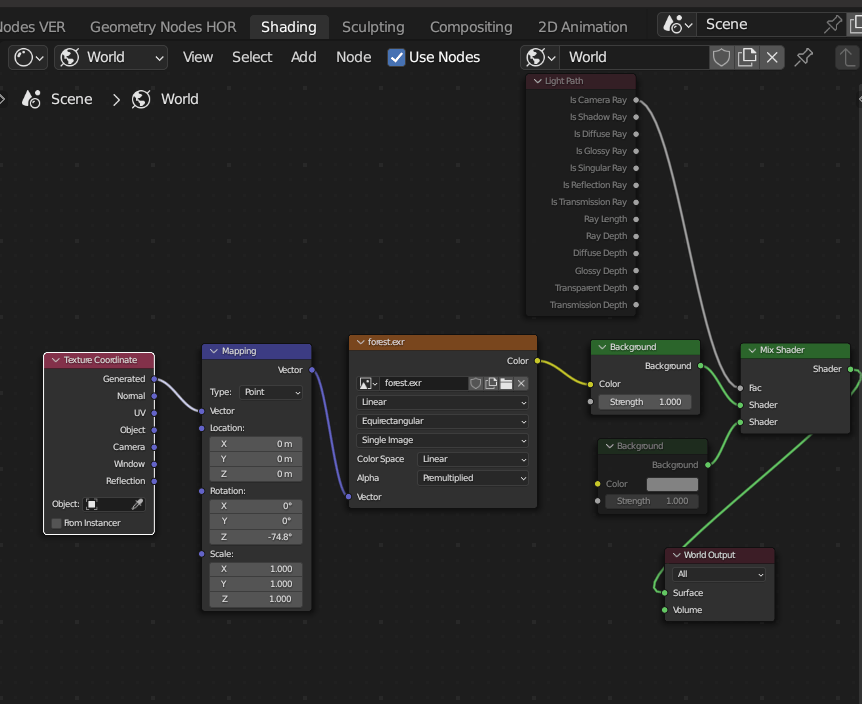
Task: Collapse the top Background node
Action: coord(602,347)
